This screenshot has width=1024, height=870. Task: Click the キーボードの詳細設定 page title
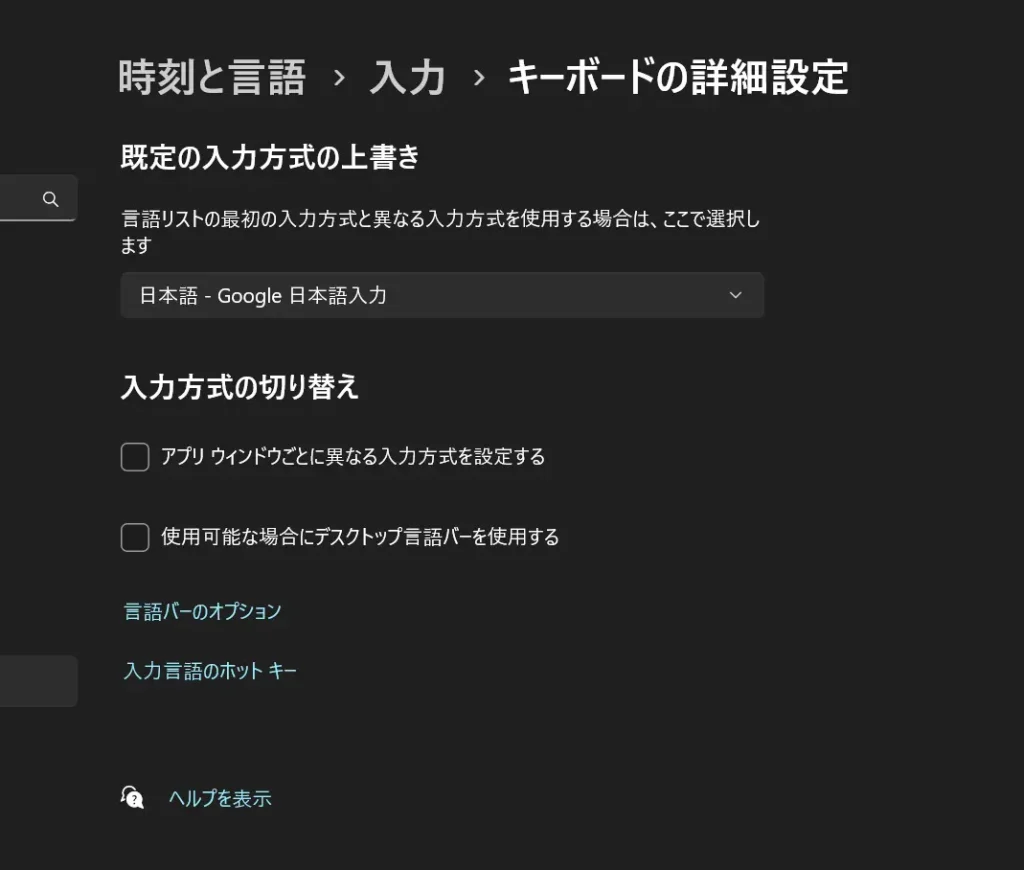[679, 77]
